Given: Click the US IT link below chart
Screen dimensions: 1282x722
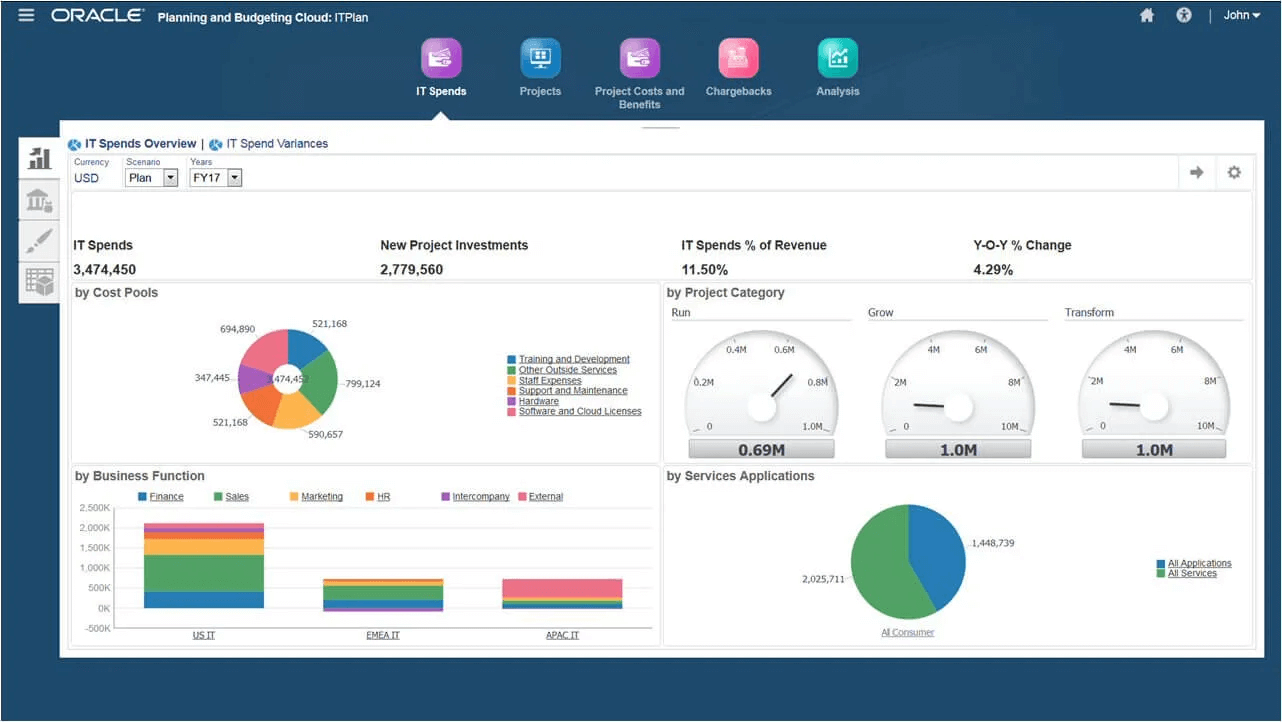Looking at the screenshot, I should [x=203, y=634].
